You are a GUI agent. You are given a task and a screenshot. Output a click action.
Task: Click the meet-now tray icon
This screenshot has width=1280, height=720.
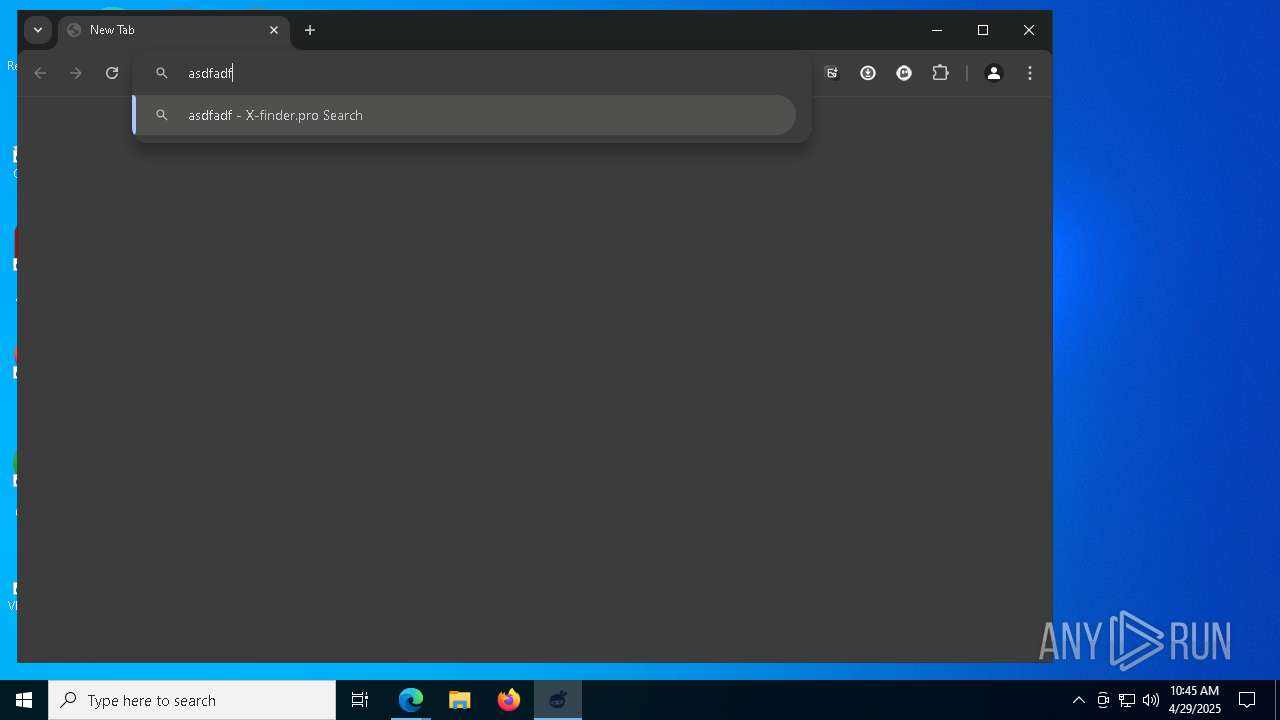(1103, 700)
